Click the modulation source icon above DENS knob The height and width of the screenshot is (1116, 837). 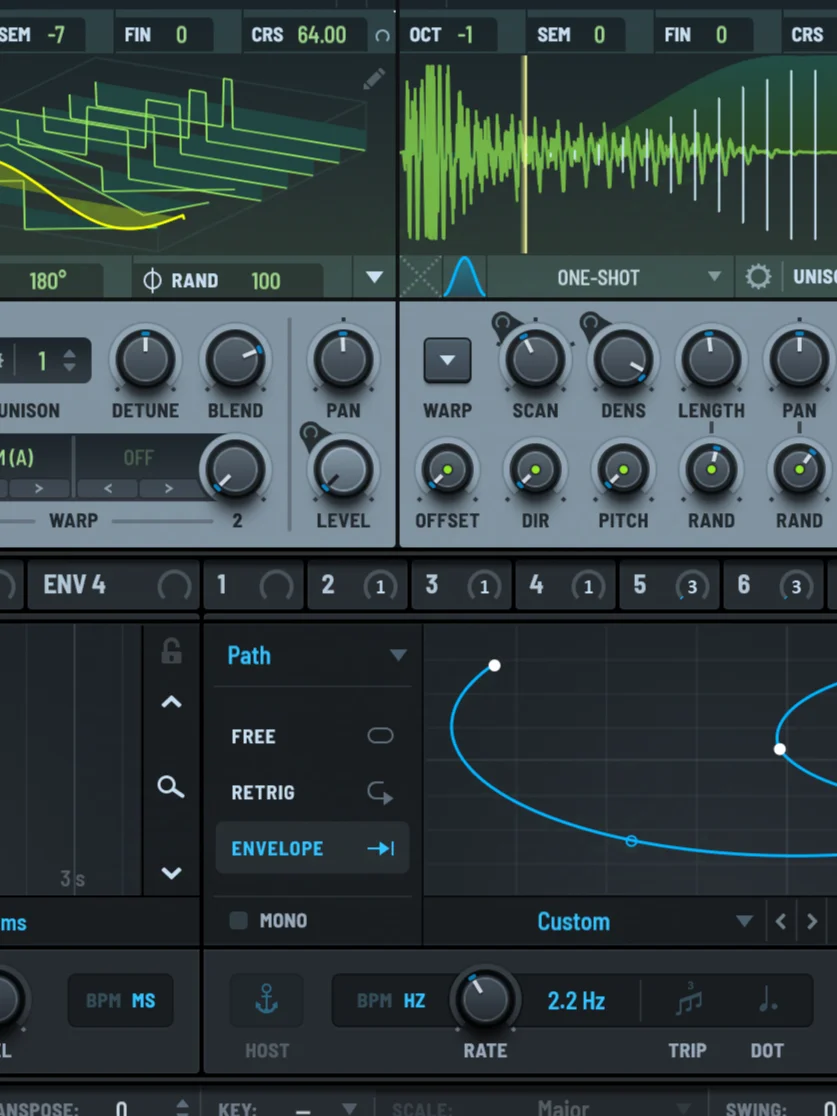591,325
